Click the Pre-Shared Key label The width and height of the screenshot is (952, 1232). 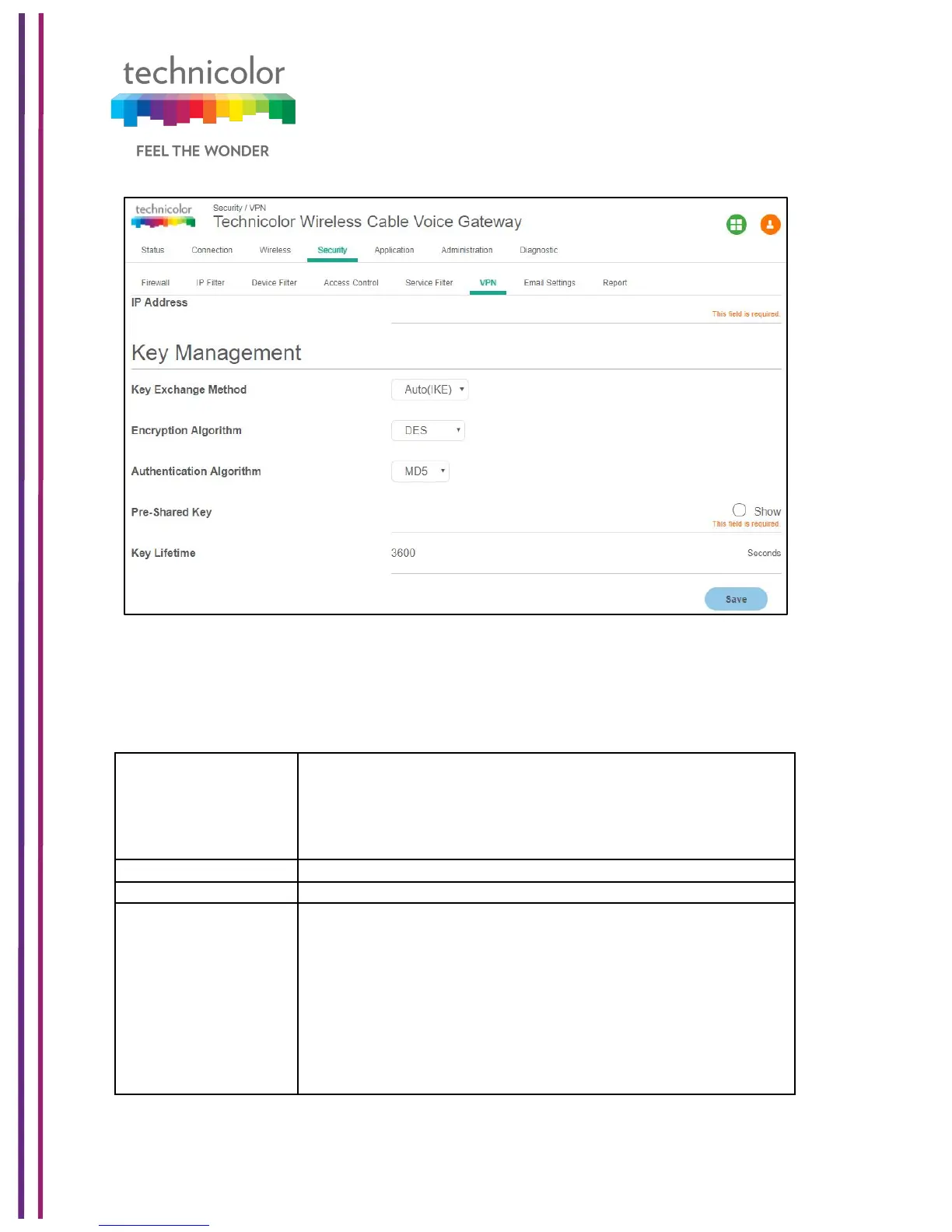pyautogui.click(x=171, y=512)
